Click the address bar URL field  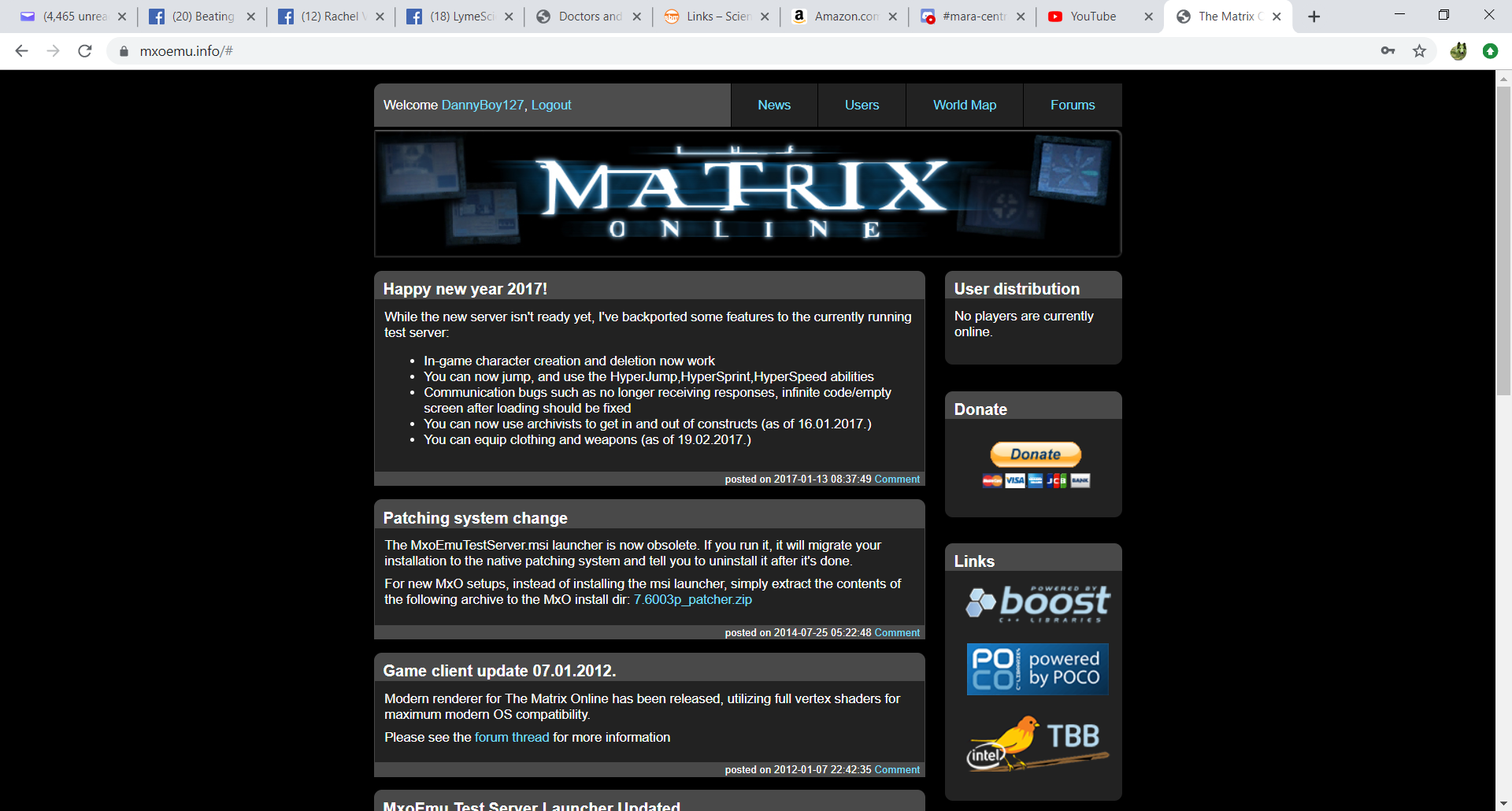point(709,51)
